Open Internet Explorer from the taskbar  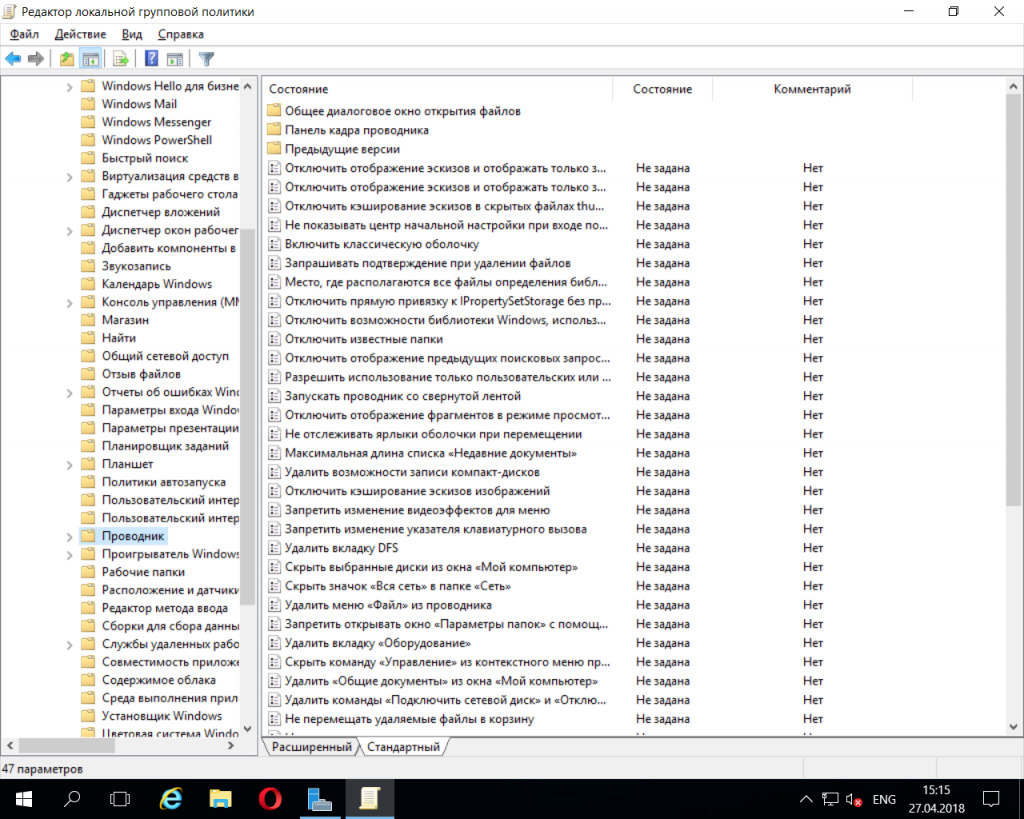coord(171,799)
